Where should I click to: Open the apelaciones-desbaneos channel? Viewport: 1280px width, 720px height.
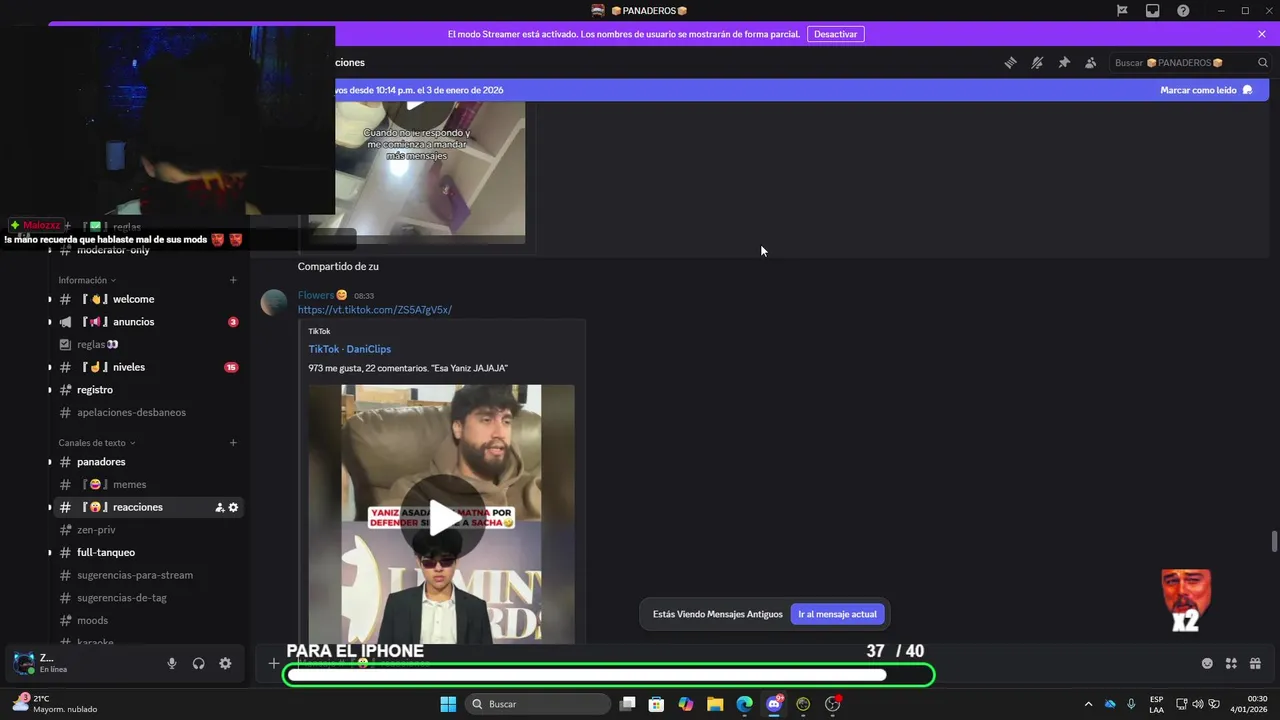pos(148,412)
